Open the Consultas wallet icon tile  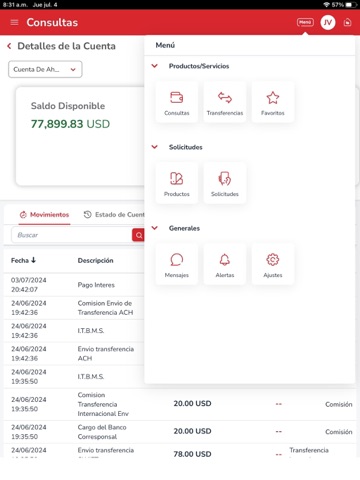(x=177, y=102)
